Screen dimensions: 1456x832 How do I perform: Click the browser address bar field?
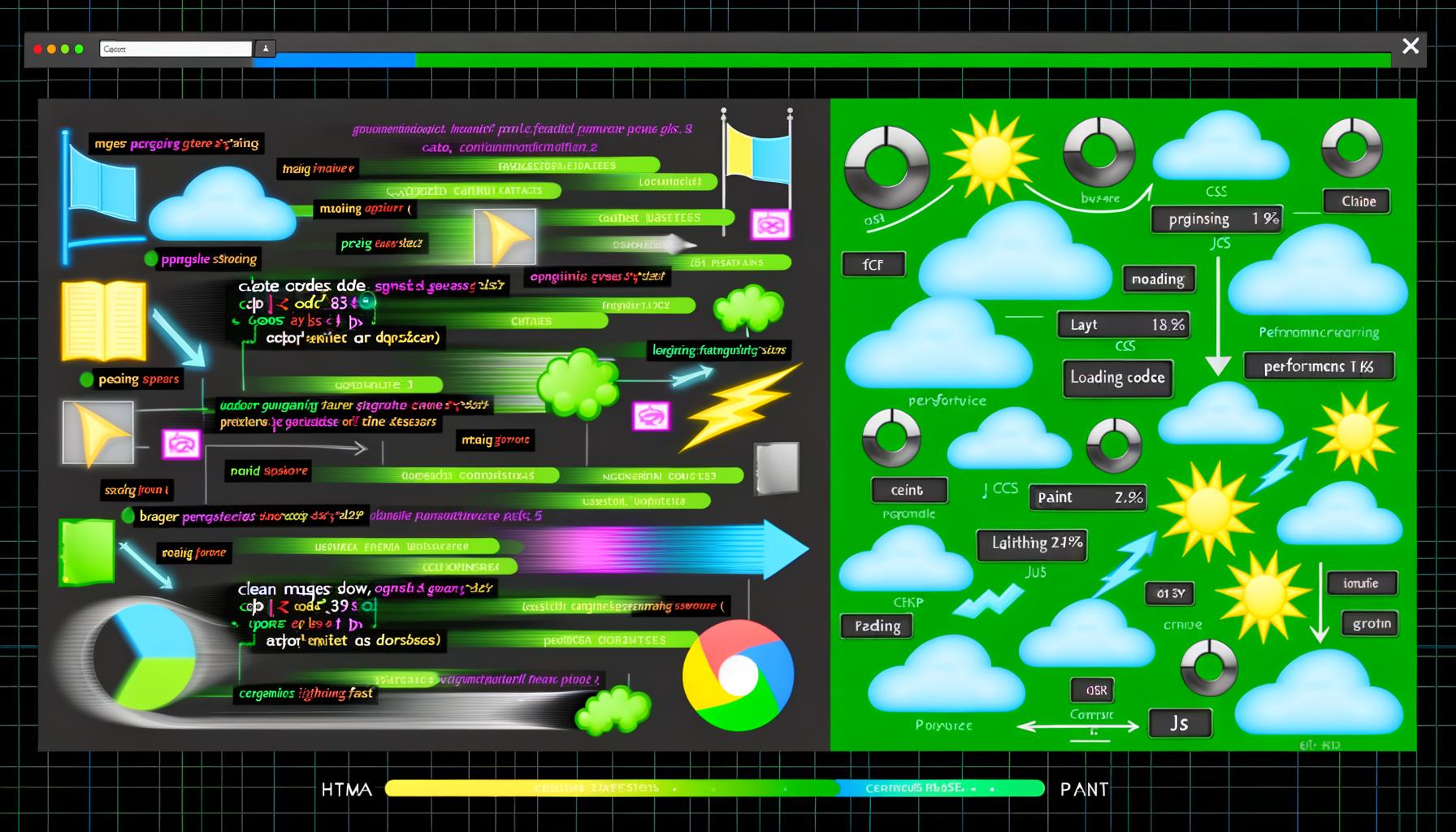tap(175, 48)
